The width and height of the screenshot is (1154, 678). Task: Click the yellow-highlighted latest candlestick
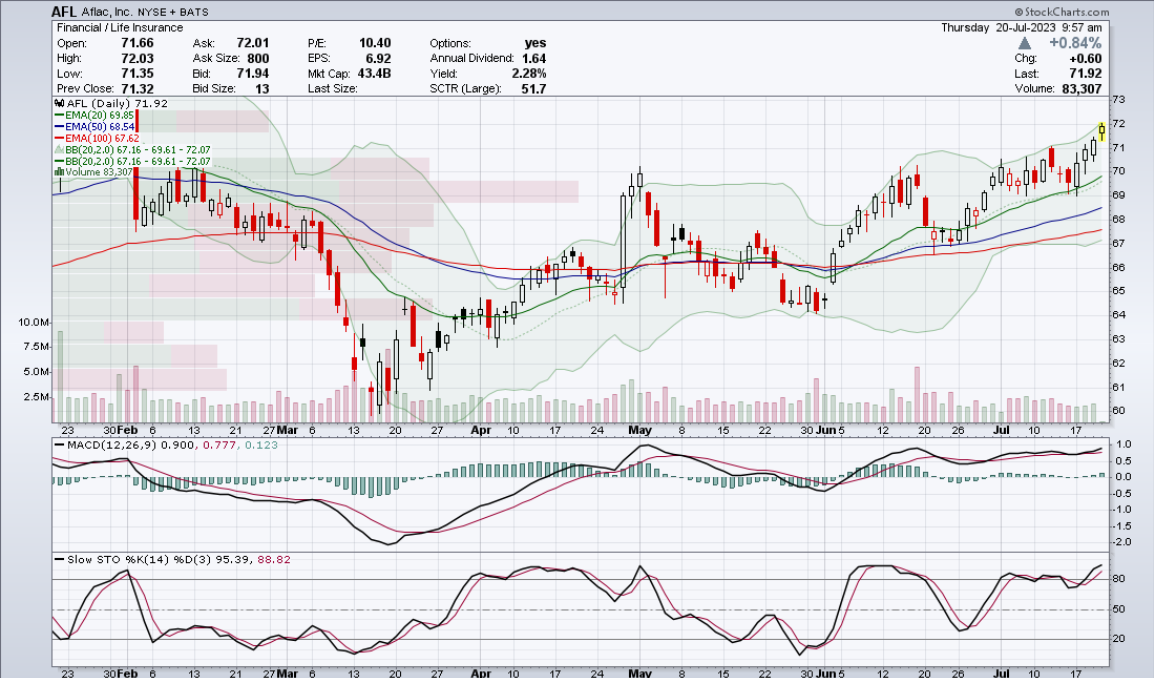[1102, 131]
